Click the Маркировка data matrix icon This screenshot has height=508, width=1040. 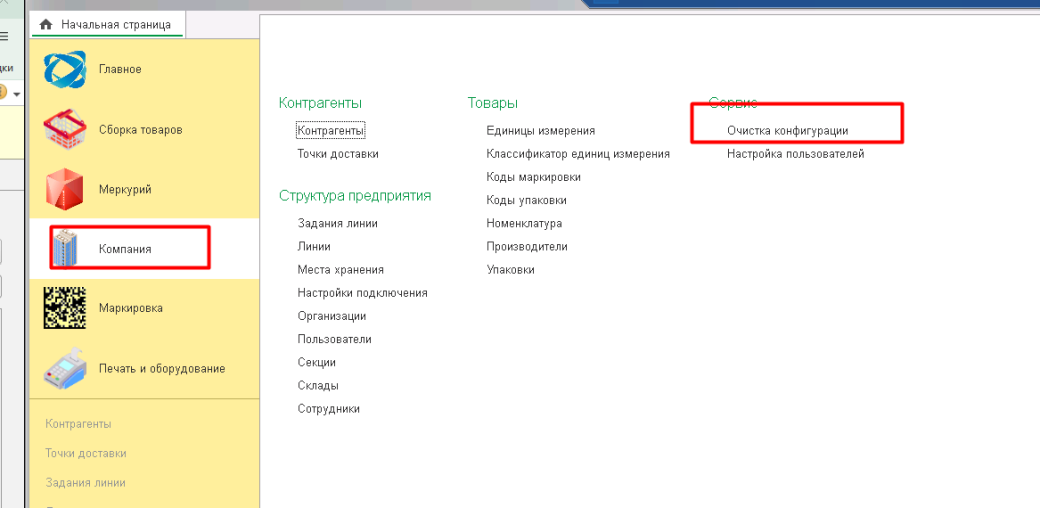(64, 308)
